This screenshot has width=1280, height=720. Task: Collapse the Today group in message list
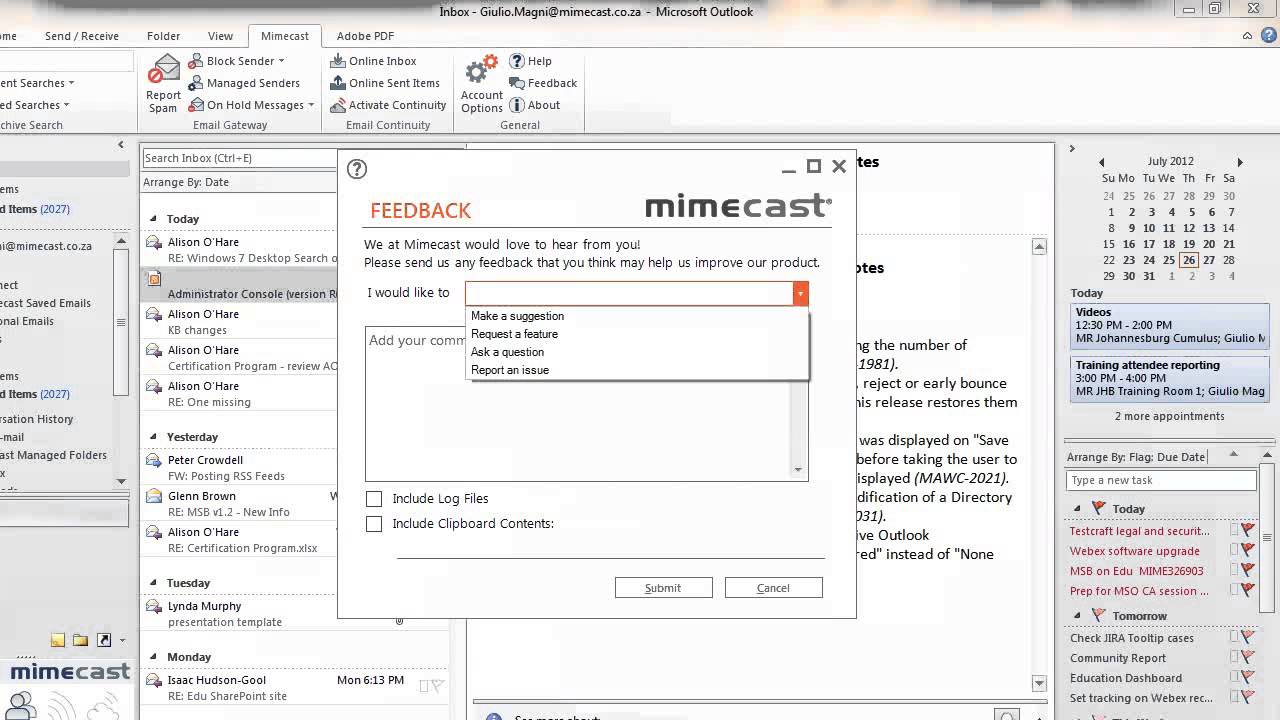pos(154,219)
